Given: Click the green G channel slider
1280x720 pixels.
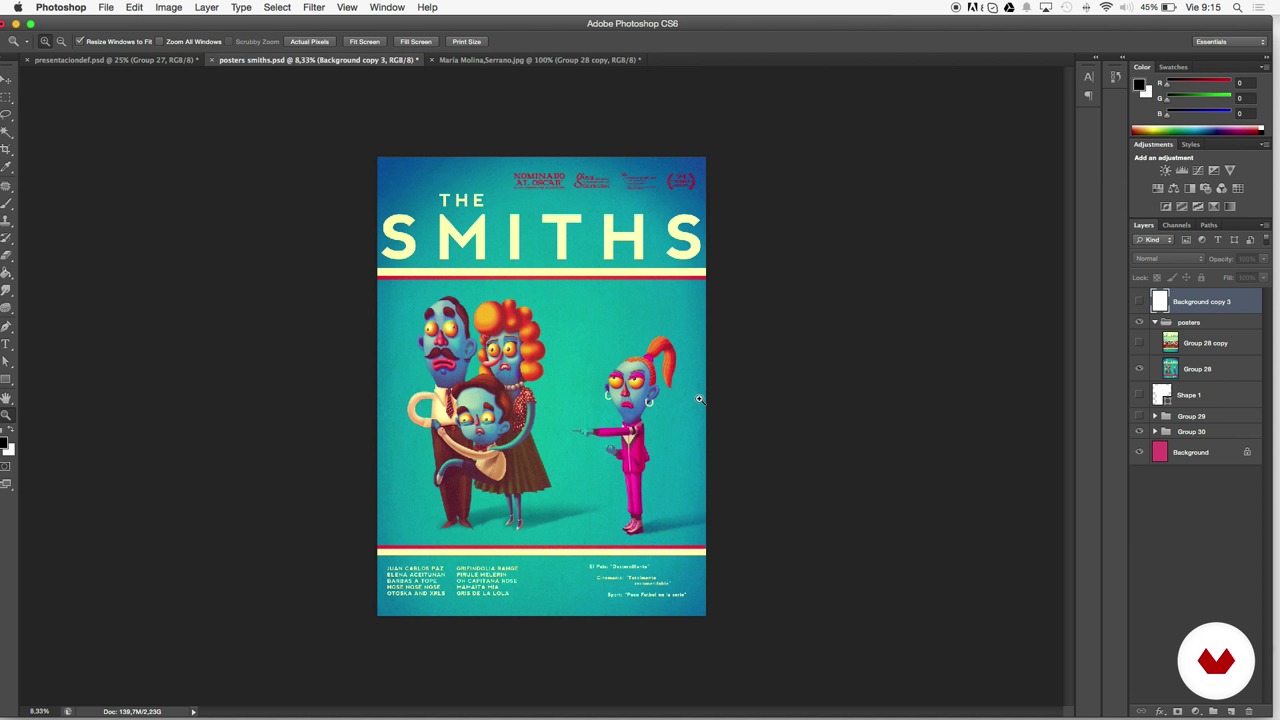Looking at the screenshot, I should [x=1199, y=98].
